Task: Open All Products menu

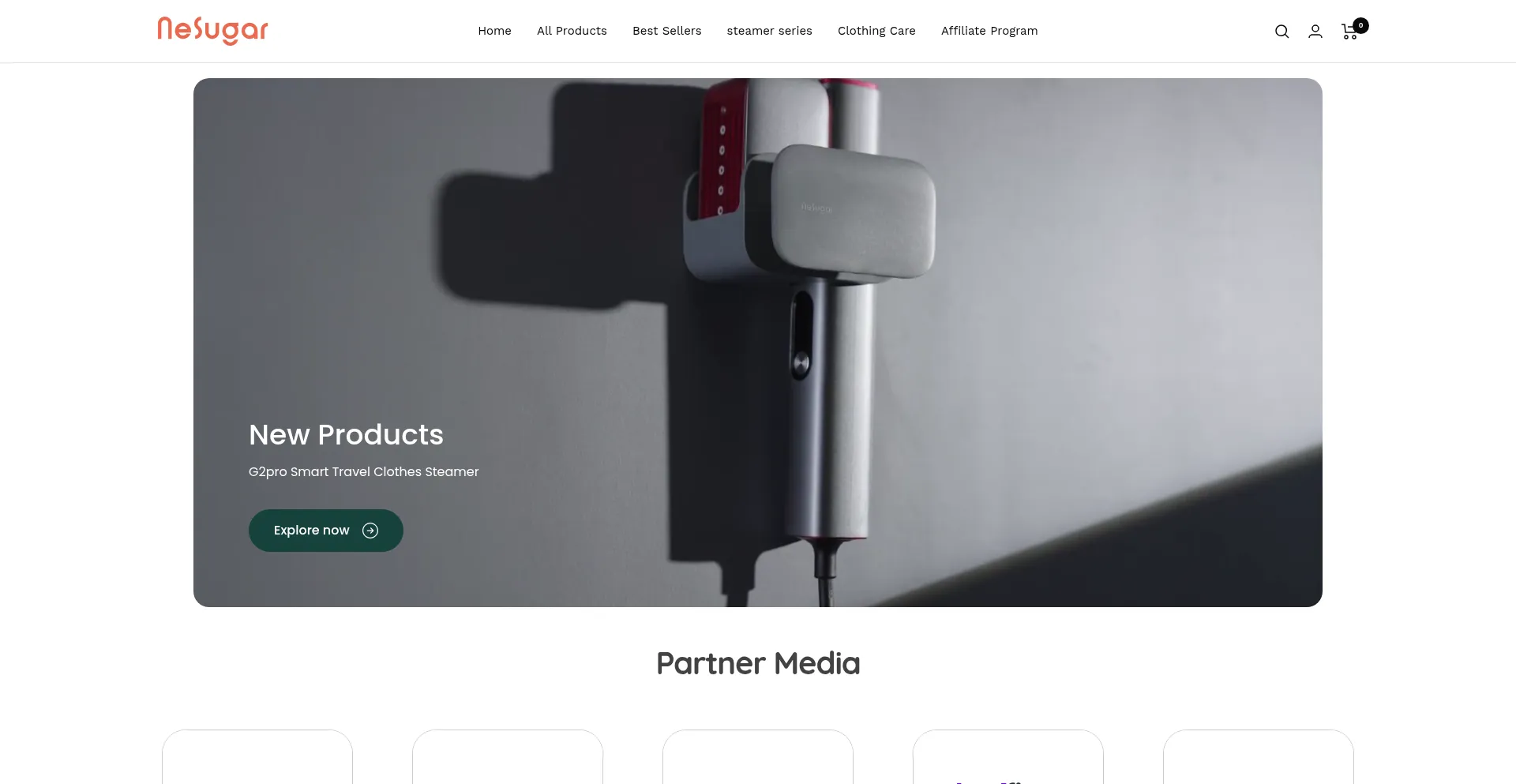Action: (x=572, y=31)
